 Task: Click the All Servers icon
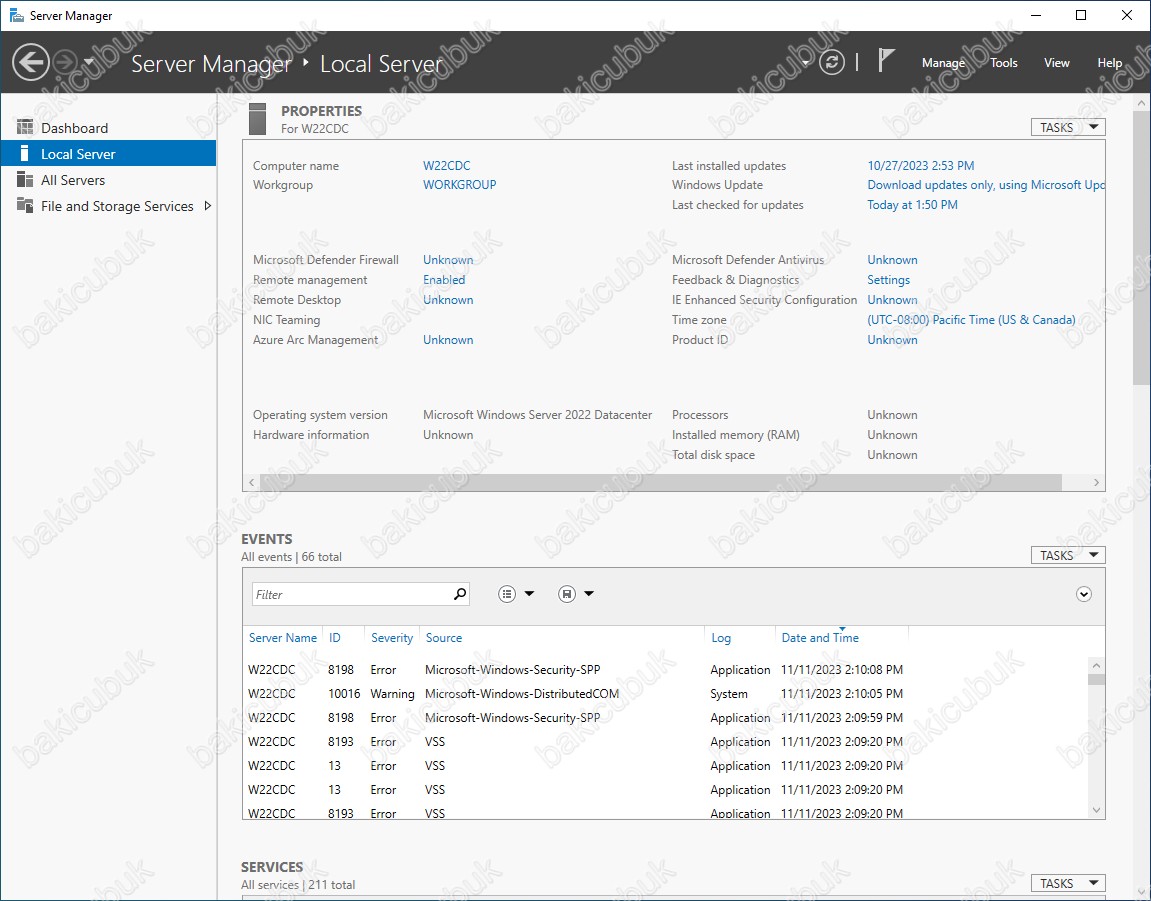pyautogui.click(x=25, y=179)
